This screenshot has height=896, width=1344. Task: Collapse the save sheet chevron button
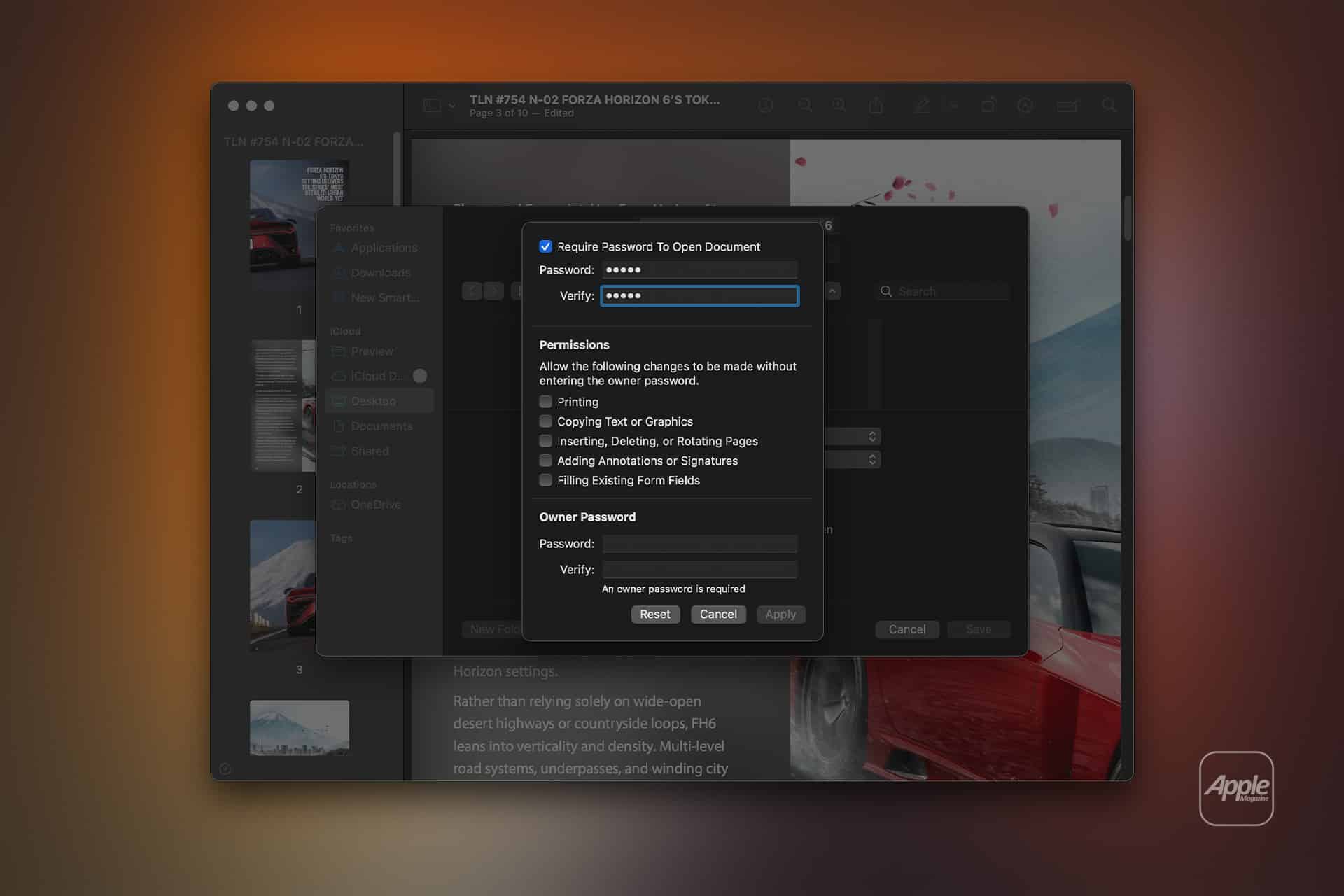pos(832,291)
